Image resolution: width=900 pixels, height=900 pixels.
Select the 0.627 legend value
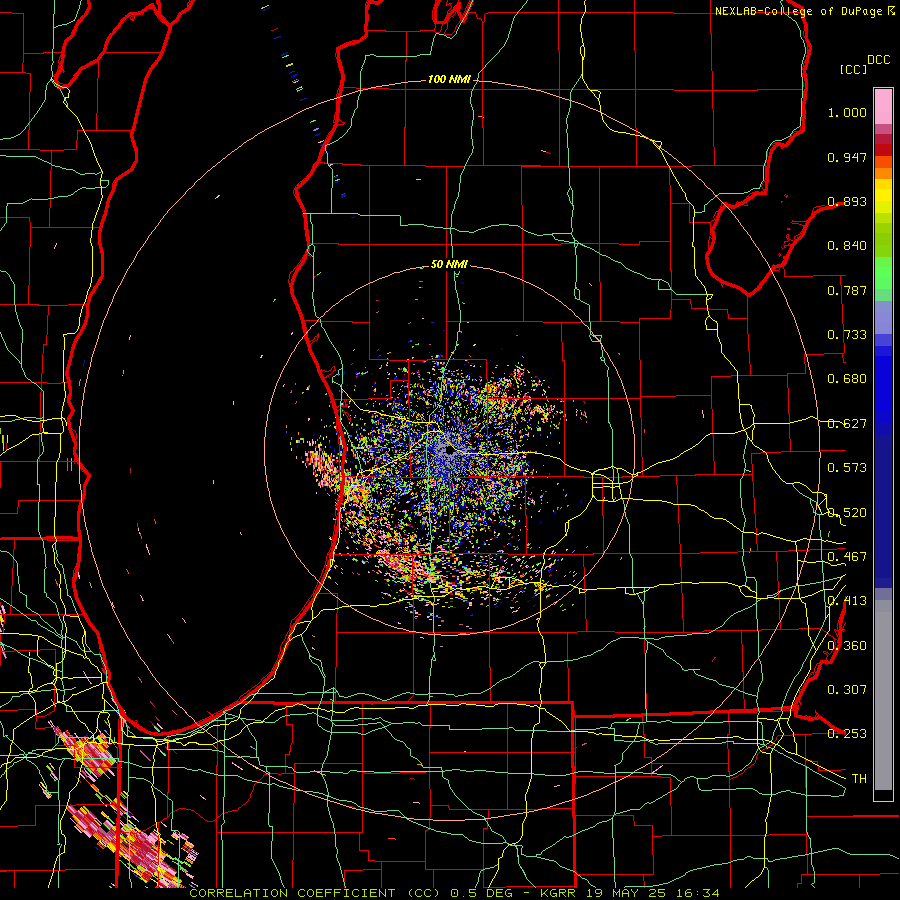point(847,424)
